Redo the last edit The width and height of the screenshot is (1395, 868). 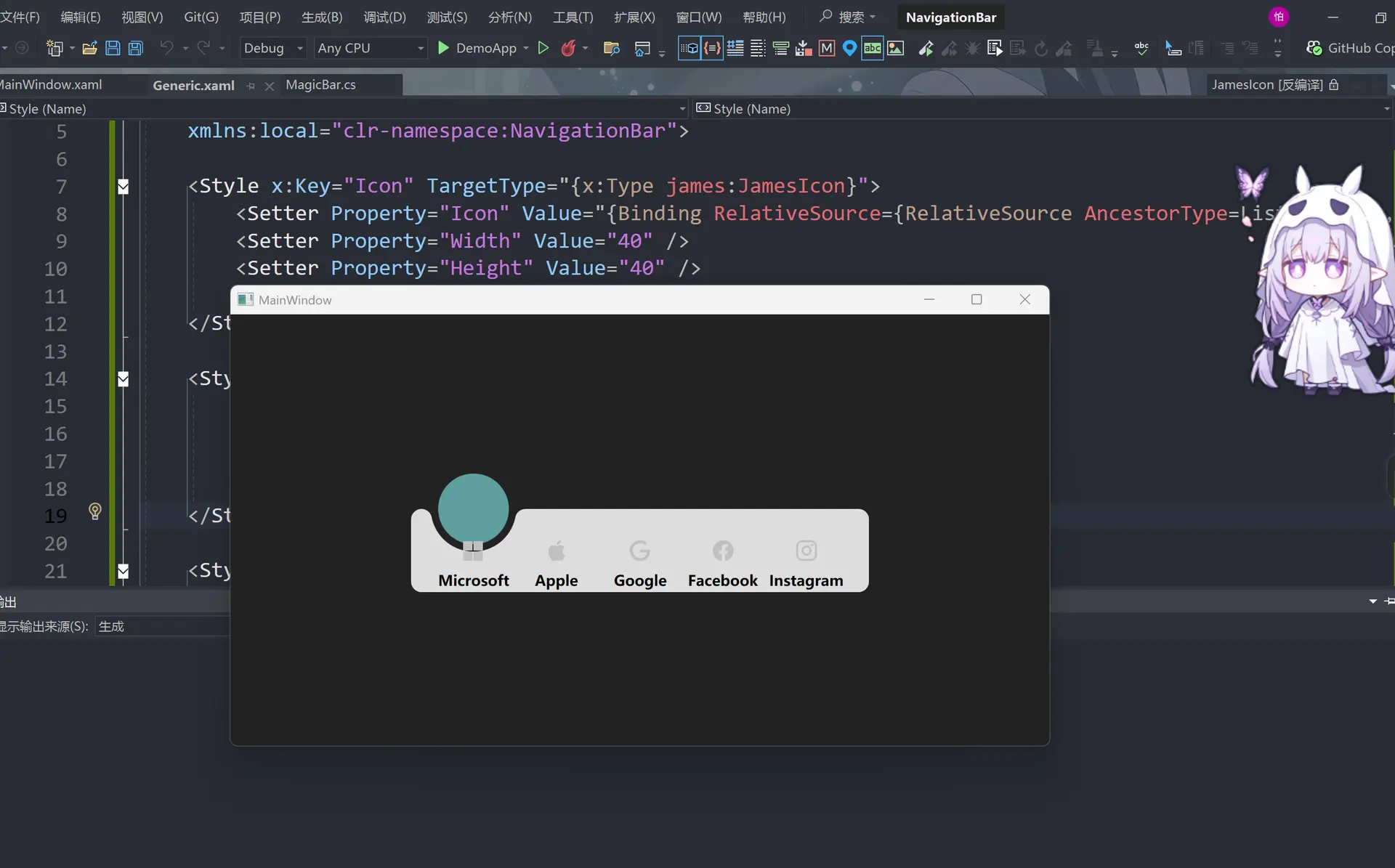coord(203,48)
